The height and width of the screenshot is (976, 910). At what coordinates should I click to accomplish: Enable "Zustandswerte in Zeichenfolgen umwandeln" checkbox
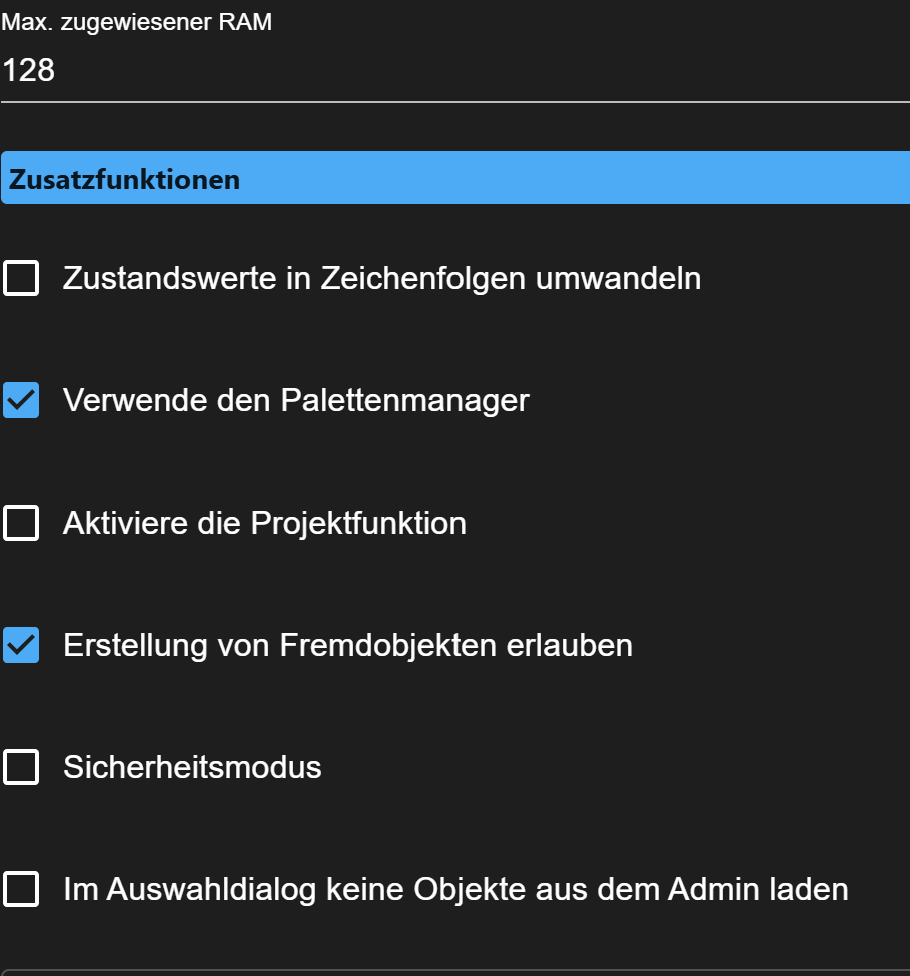point(21,278)
